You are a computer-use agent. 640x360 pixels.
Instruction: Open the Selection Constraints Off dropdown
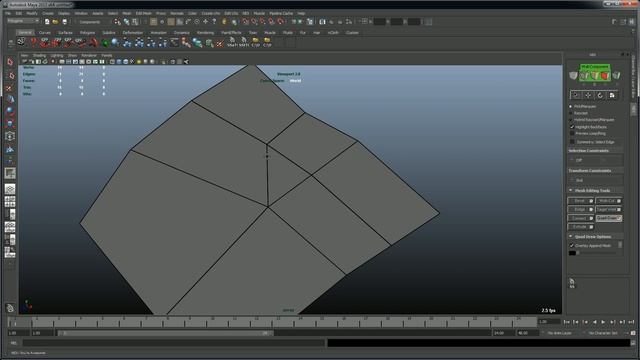[595, 160]
